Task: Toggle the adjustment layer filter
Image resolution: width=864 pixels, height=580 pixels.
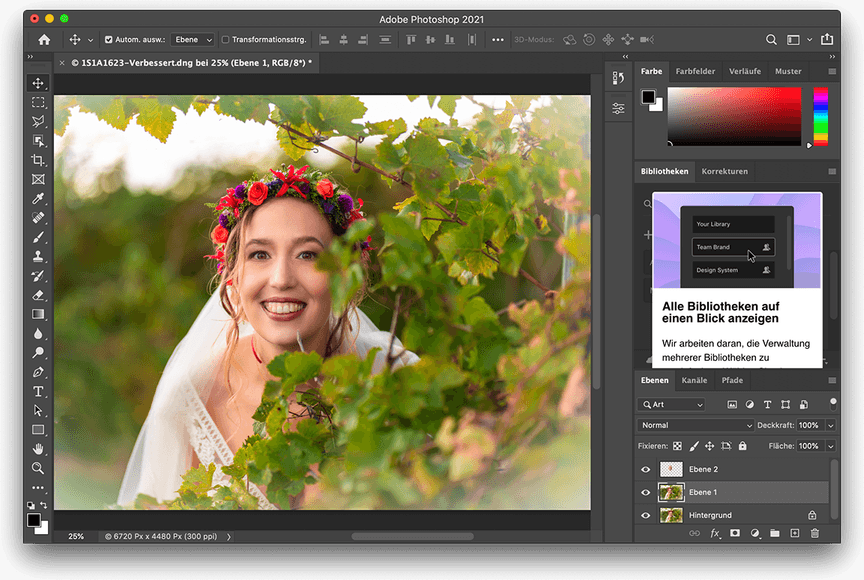Action: [749, 405]
